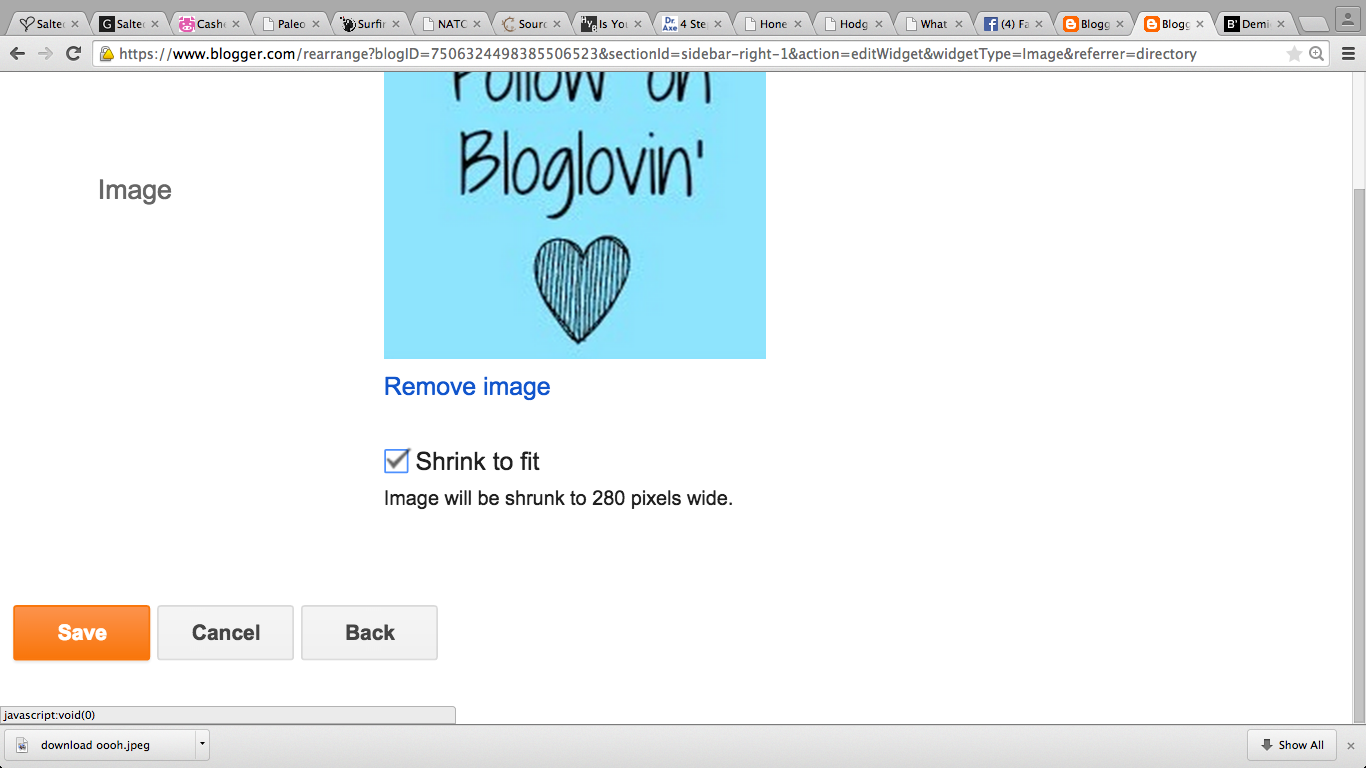
Task: Close the NATC tab
Action: (479, 24)
